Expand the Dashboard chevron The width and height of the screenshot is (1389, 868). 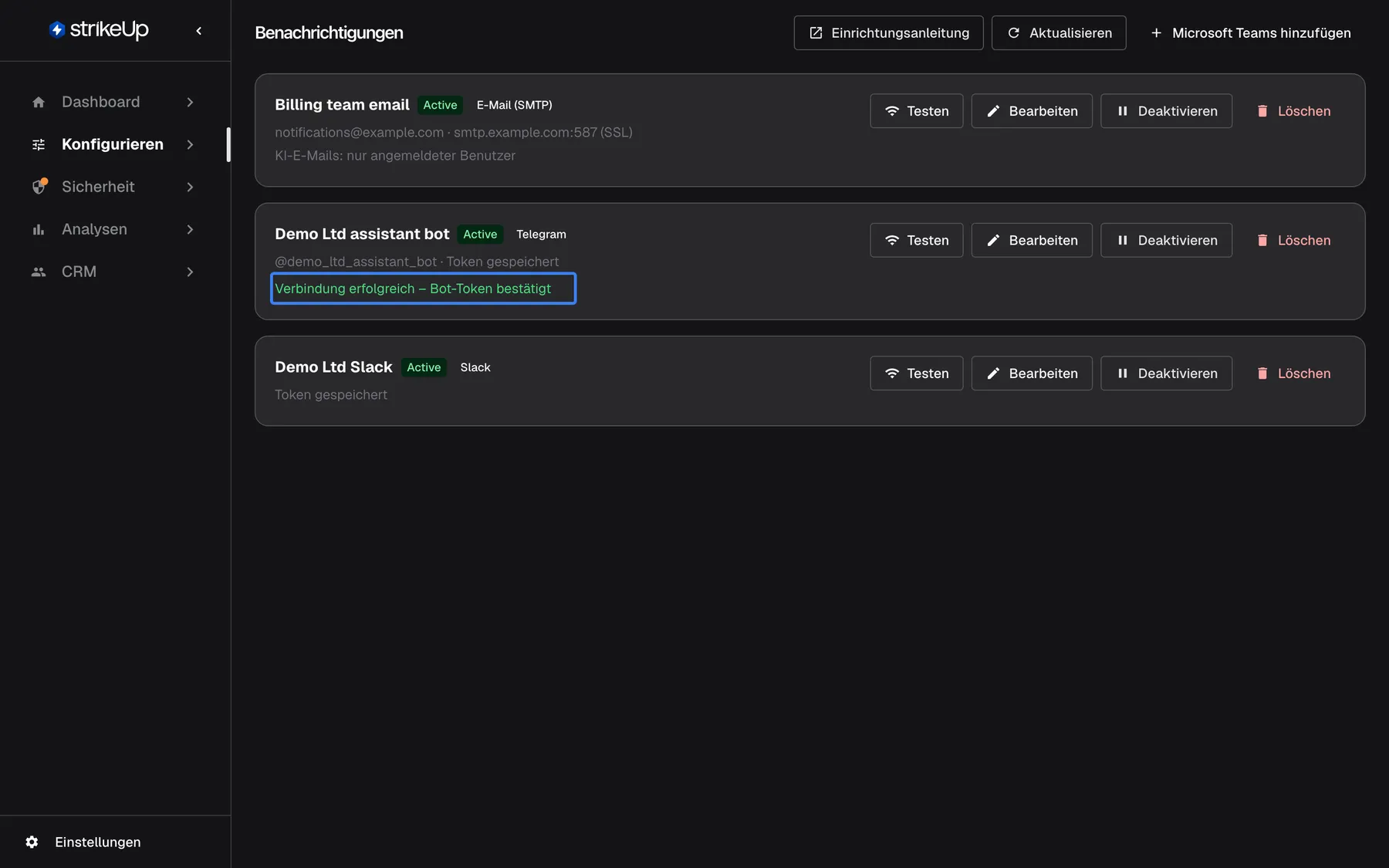click(x=190, y=102)
